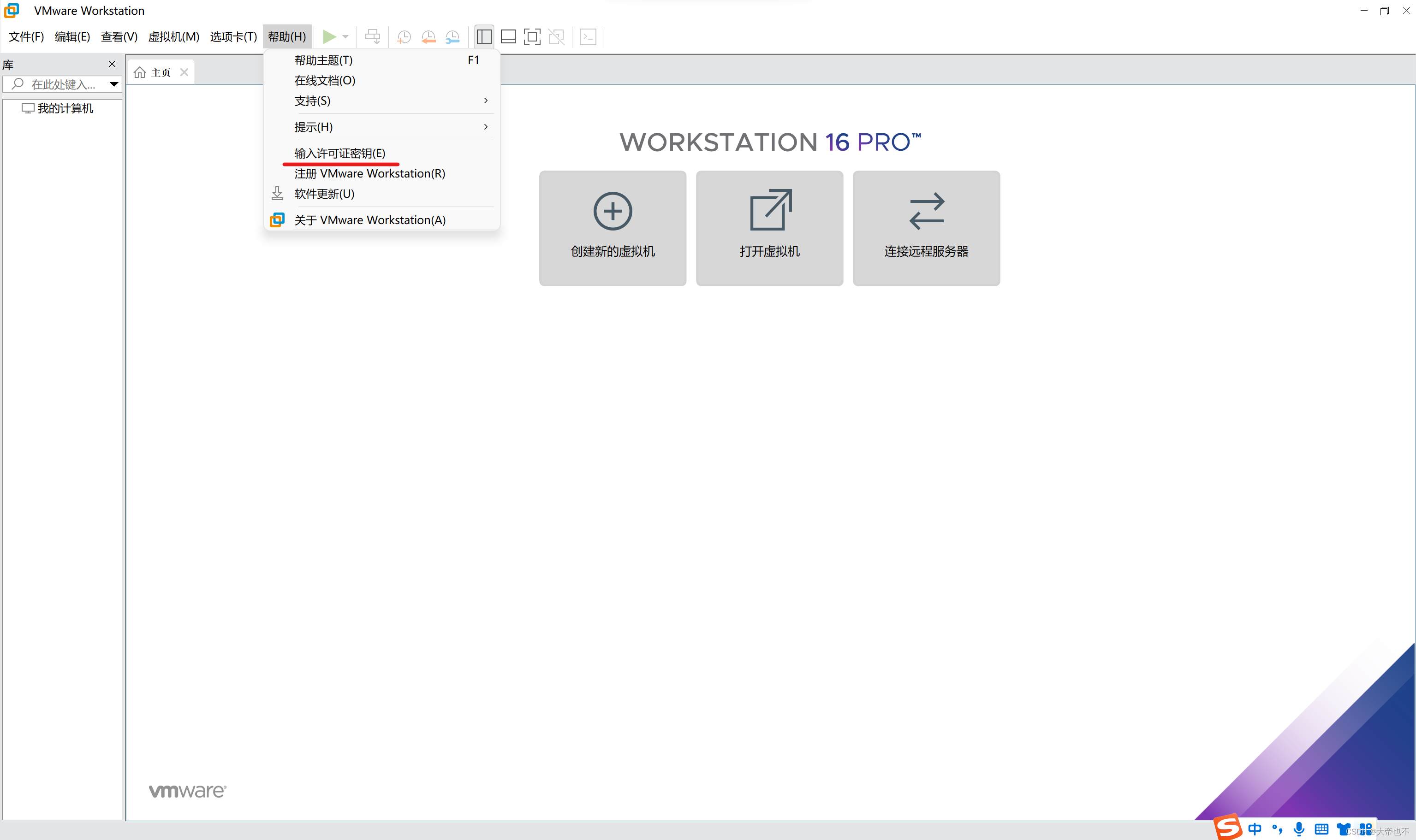Click the green power on play button
This screenshot has height=840, width=1416.
pyautogui.click(x=329, y=37)
